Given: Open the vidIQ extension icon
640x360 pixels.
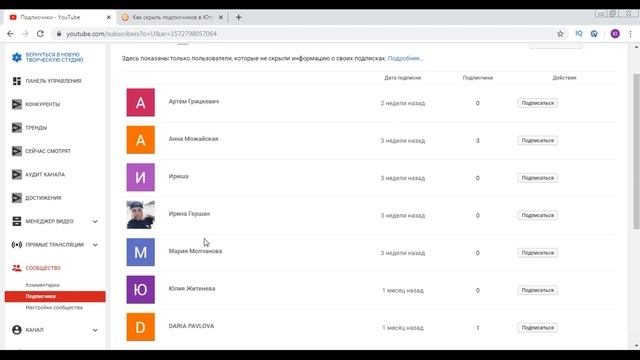Looking at the screenshot, I should click(x=578, y=34).
